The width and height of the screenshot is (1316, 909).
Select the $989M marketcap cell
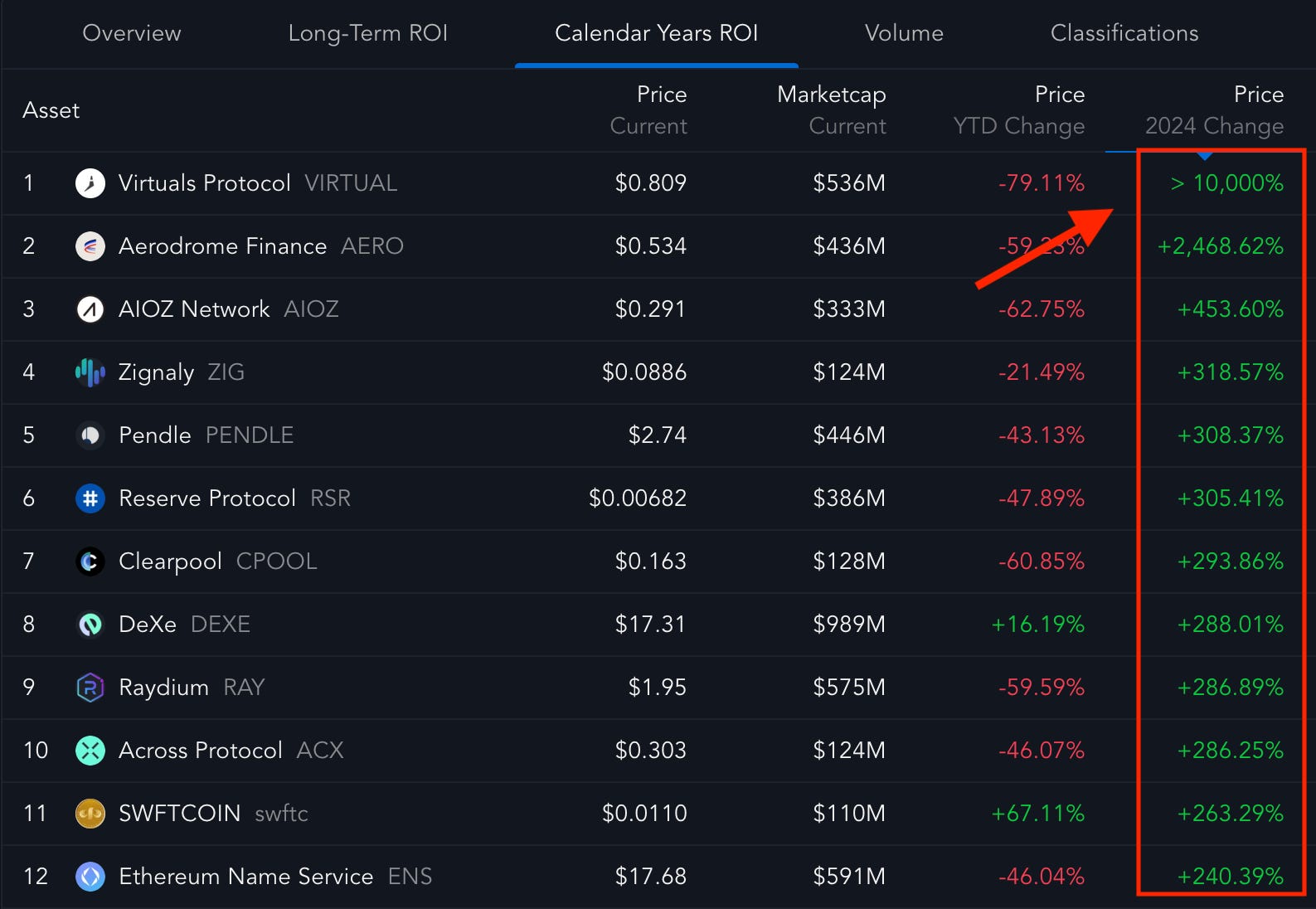click(849, 624)
